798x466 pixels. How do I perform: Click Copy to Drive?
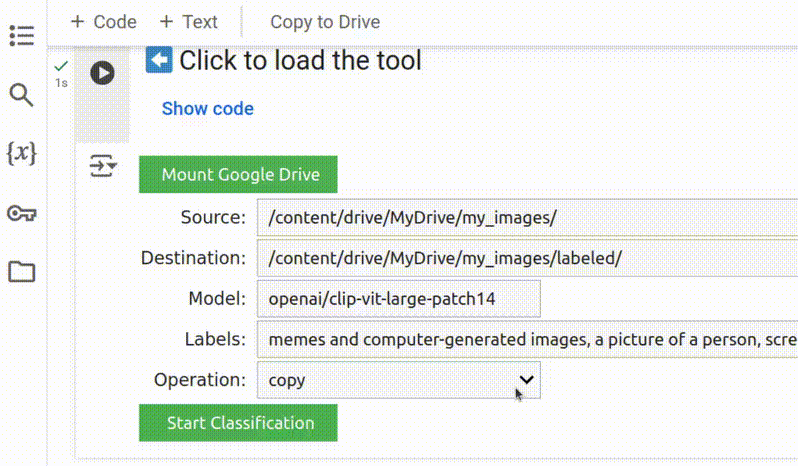pyautogui.click(x=325, y=22)
